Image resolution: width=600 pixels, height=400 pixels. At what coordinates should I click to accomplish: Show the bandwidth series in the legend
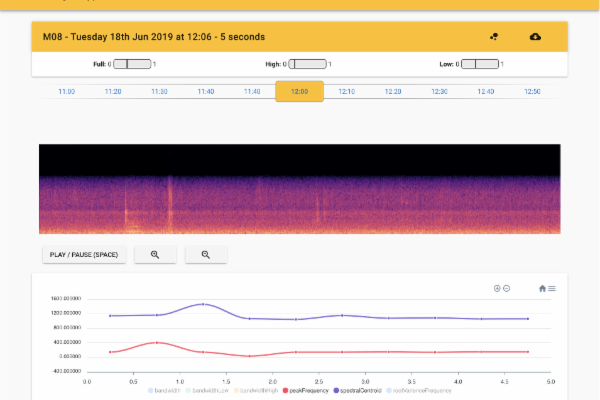[x=169, y=390]
